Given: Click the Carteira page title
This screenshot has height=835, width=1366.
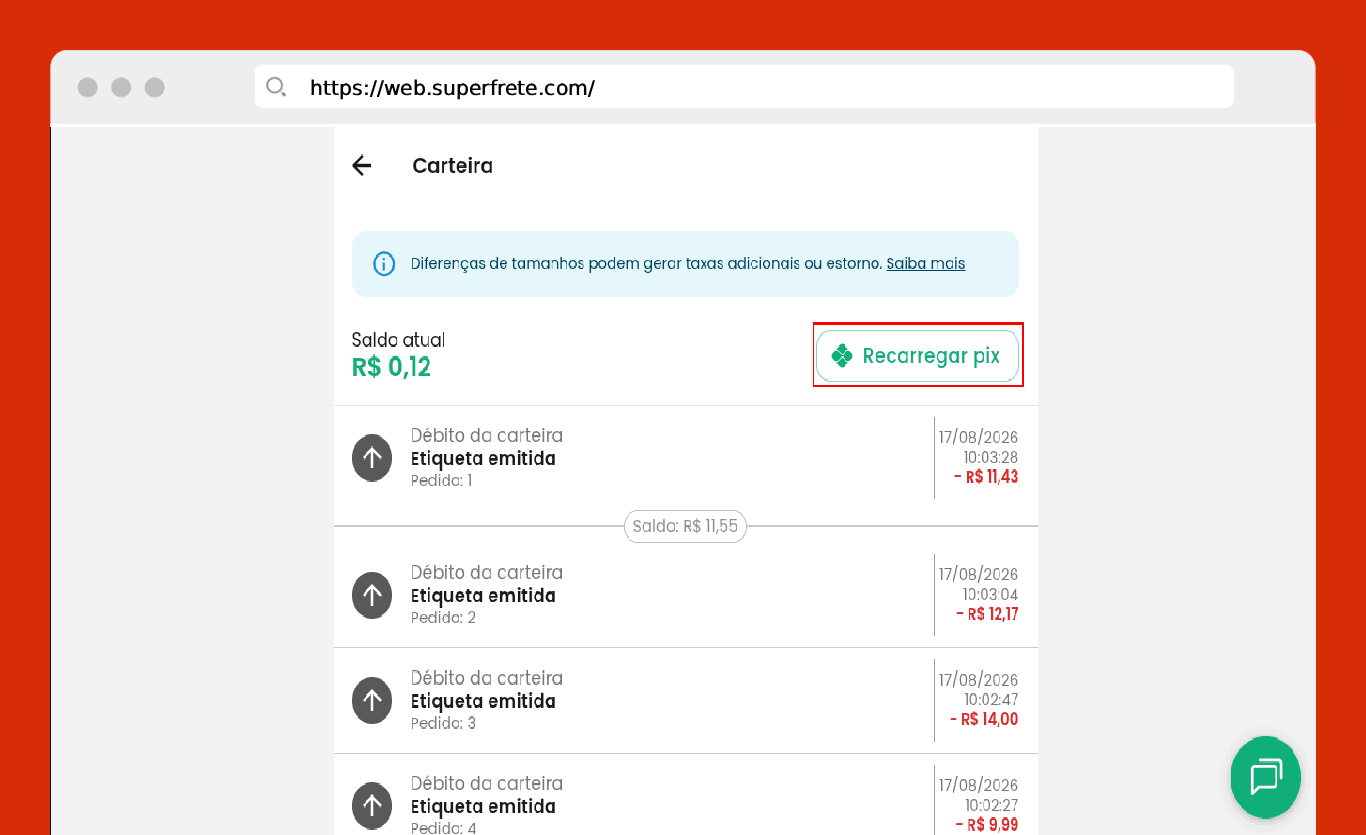Looking at the screenshot, I should point(452,166).
